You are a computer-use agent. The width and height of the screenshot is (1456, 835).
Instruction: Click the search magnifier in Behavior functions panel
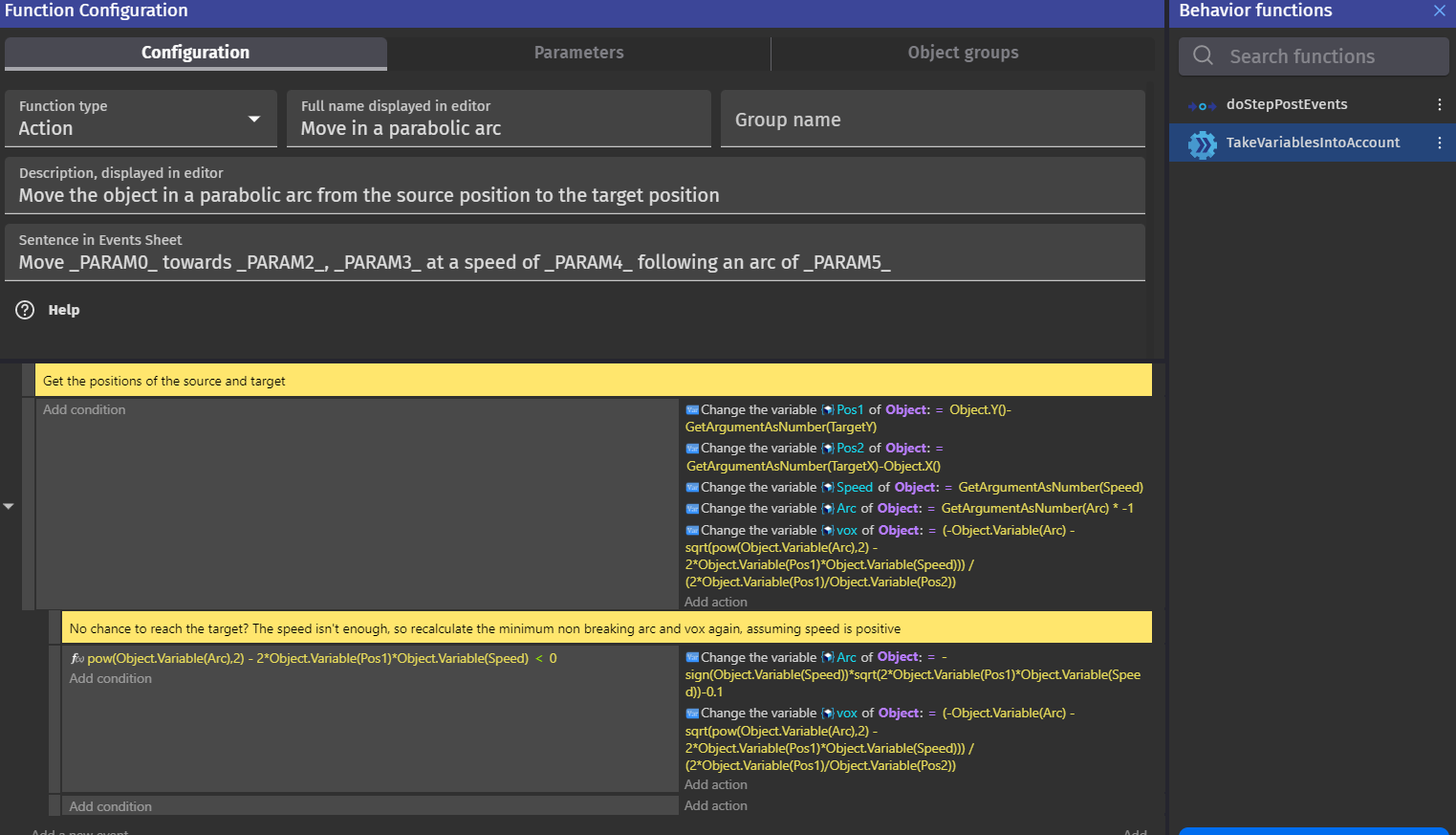pyautogui.click(x=1203, y=55)
